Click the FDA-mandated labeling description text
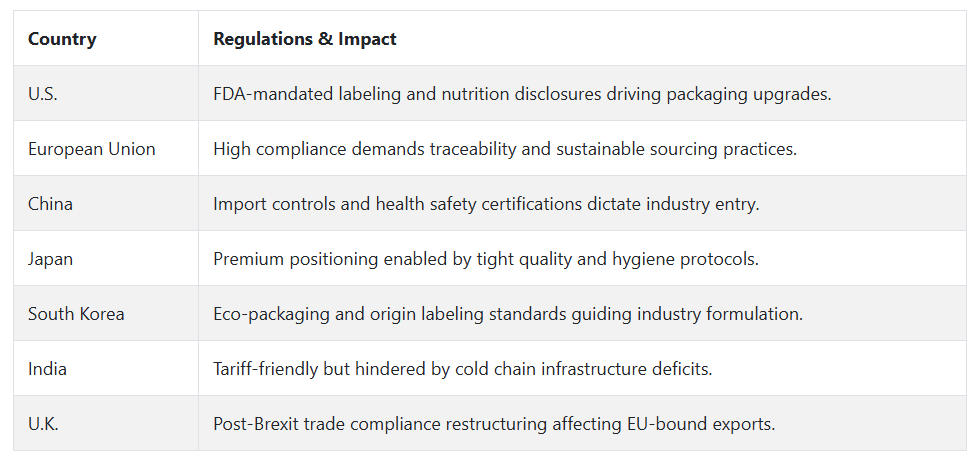This screenshot has height=456, width=977. [522, 94]
